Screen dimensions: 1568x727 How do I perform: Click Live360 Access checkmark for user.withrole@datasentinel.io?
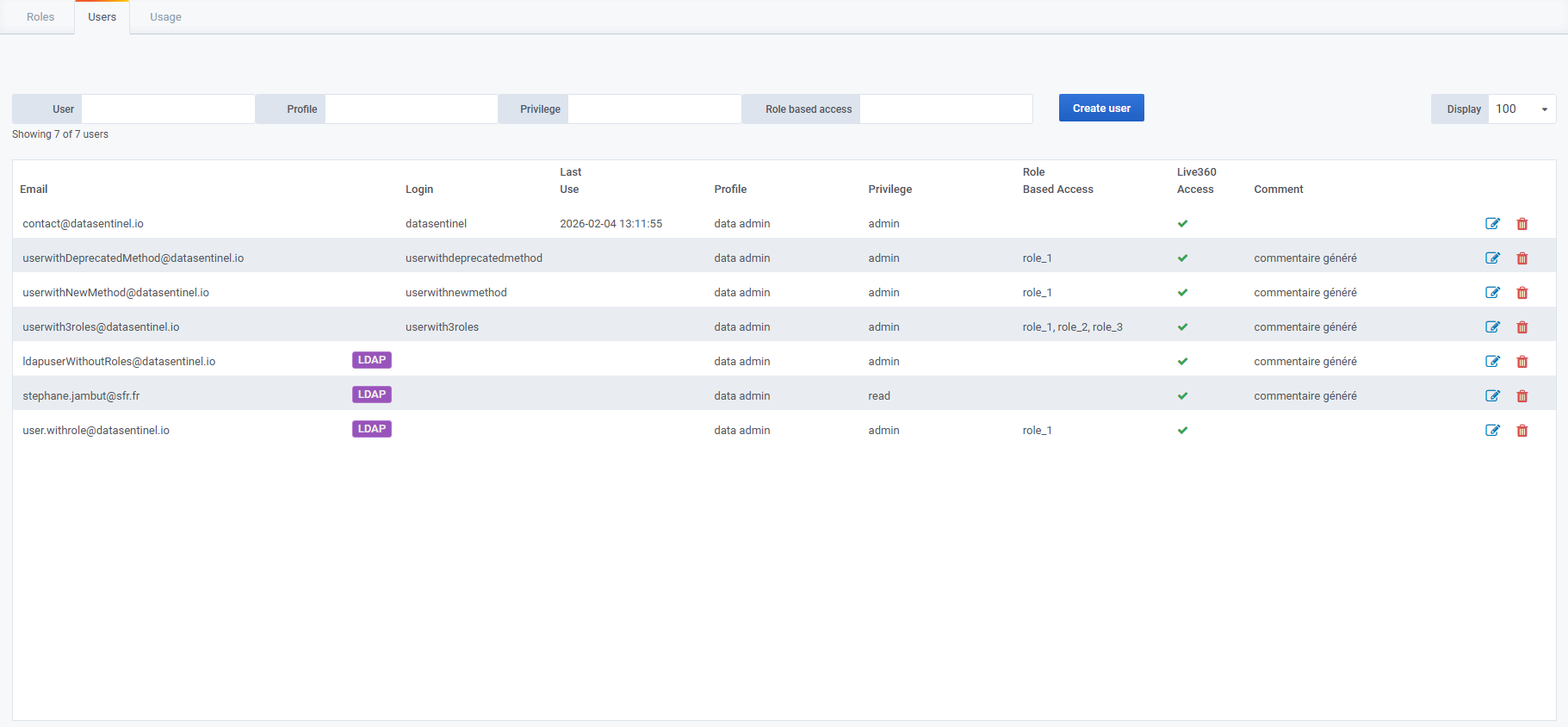[x=1182, y=431]
